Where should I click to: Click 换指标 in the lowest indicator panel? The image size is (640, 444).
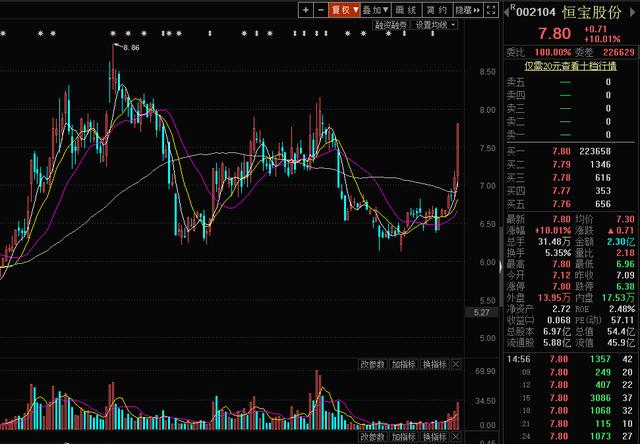(435, 437)
